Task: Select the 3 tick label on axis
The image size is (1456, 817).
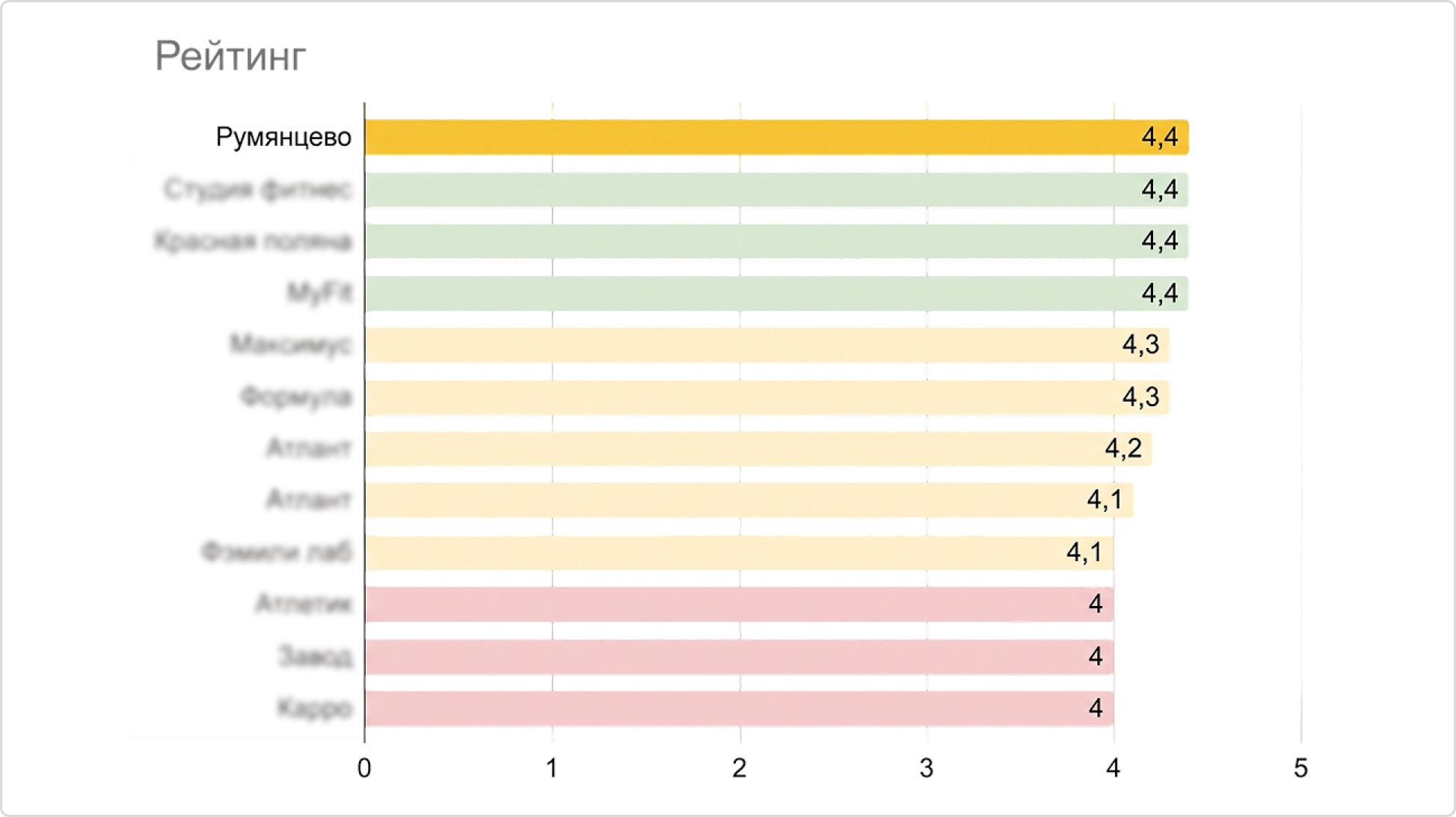Action: point(927,768)
